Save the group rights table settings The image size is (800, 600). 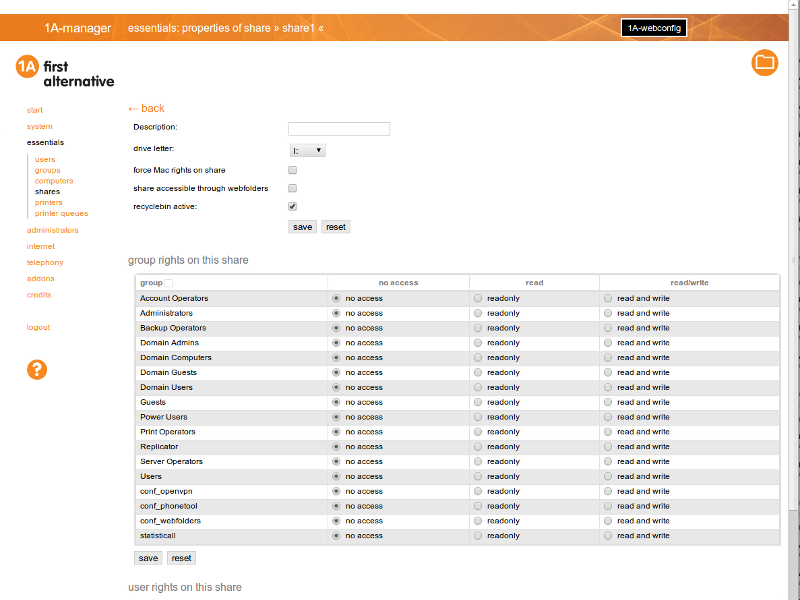coord(147,558)
